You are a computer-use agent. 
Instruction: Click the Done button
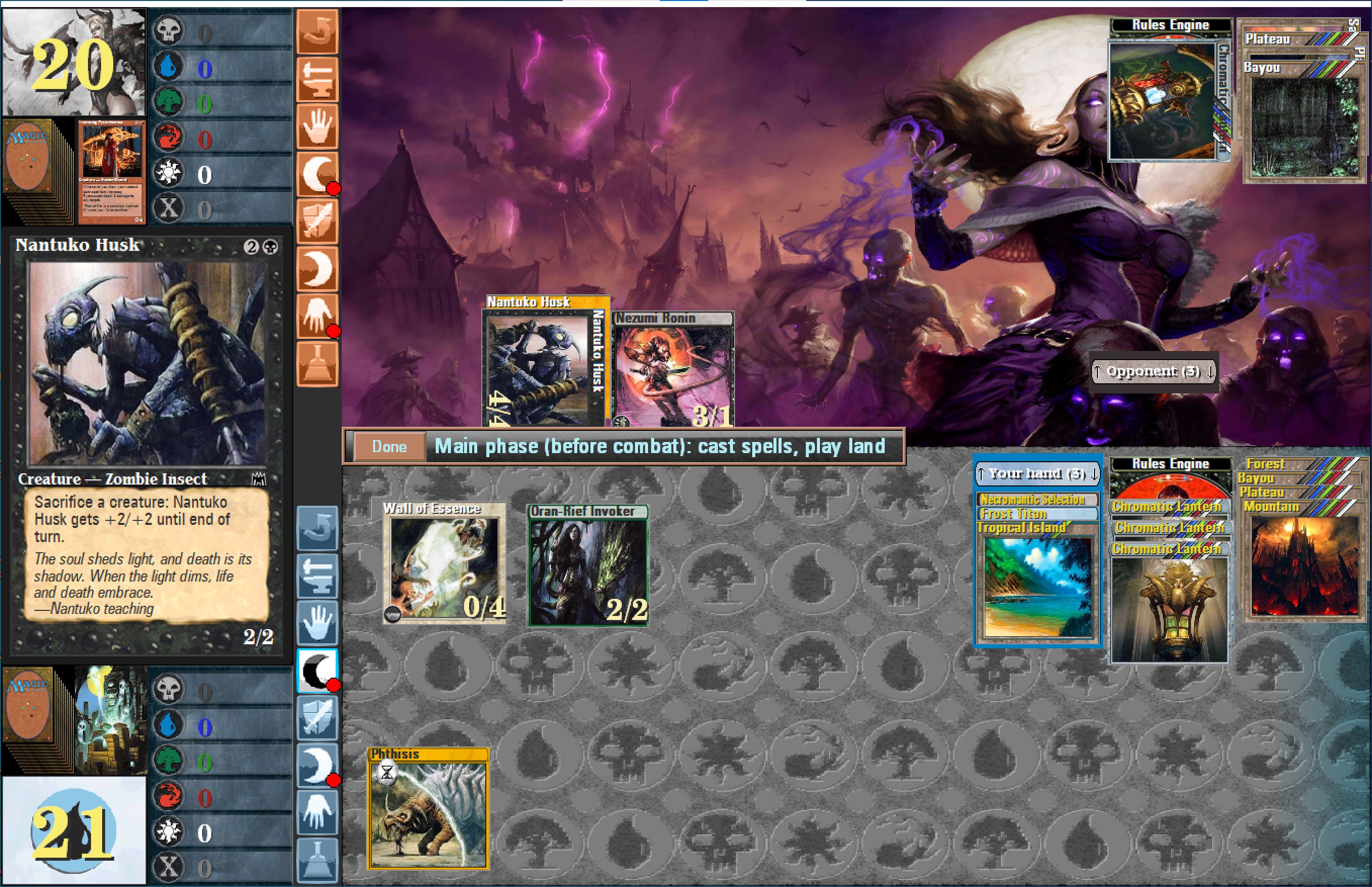389,447
